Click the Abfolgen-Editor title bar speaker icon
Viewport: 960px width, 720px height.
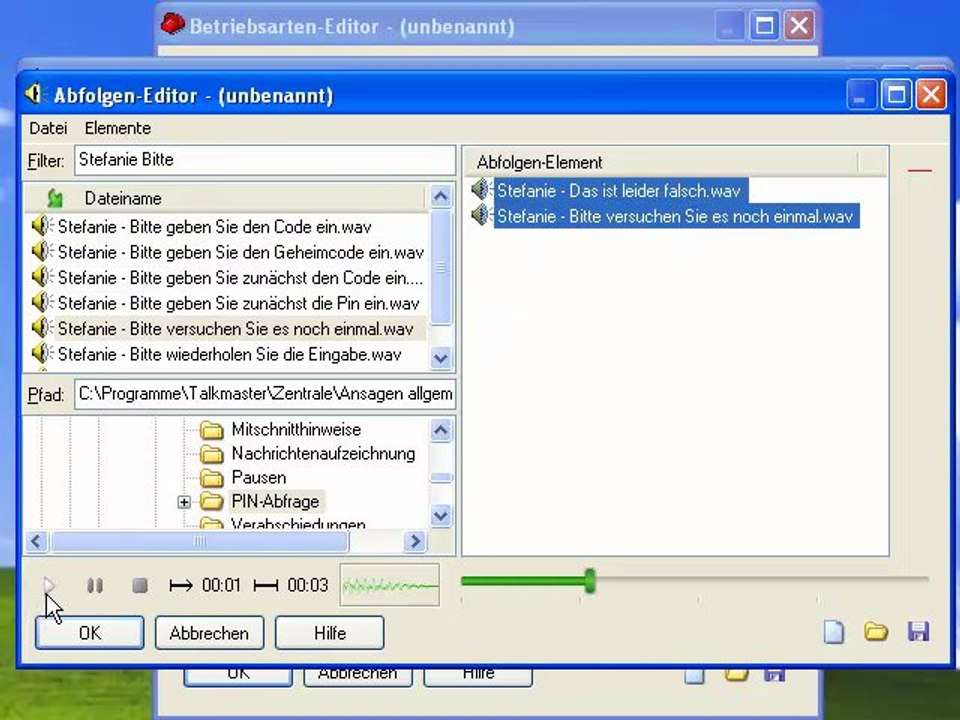[35, 94]
